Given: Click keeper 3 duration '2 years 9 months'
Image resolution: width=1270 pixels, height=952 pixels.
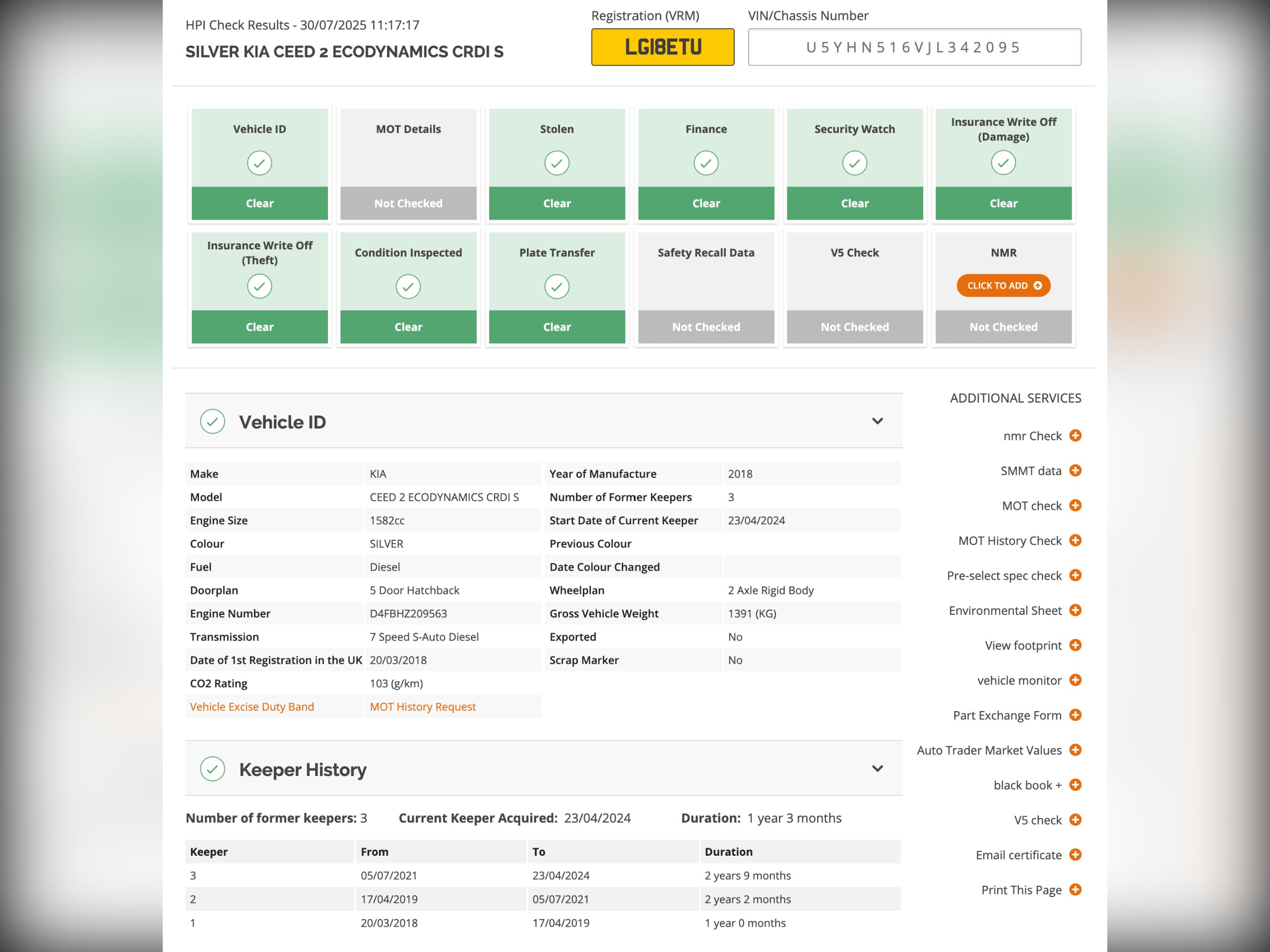Looking at the screenshot, I should (748, 876).
